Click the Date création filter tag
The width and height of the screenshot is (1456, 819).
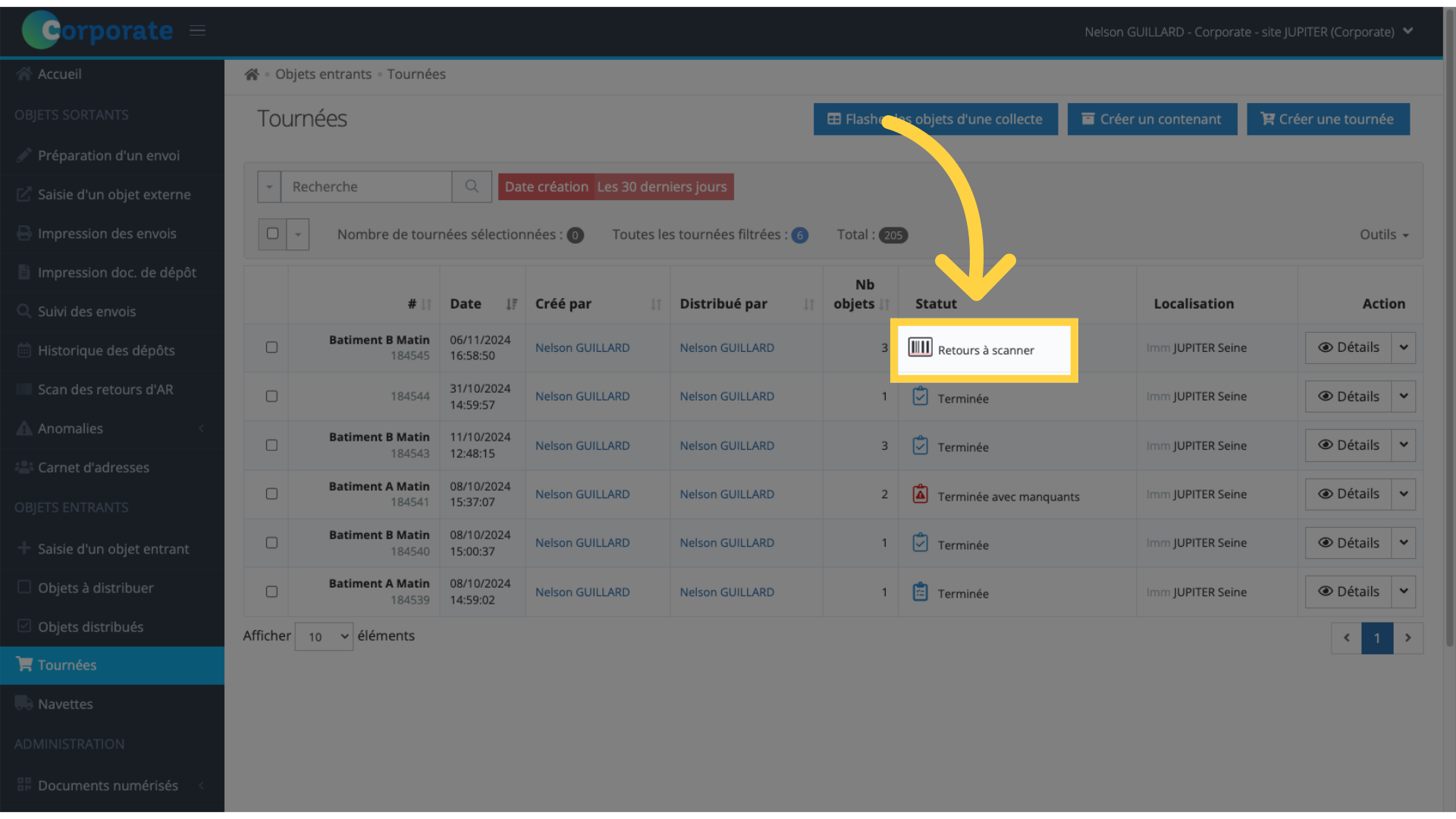click(616, 187)
